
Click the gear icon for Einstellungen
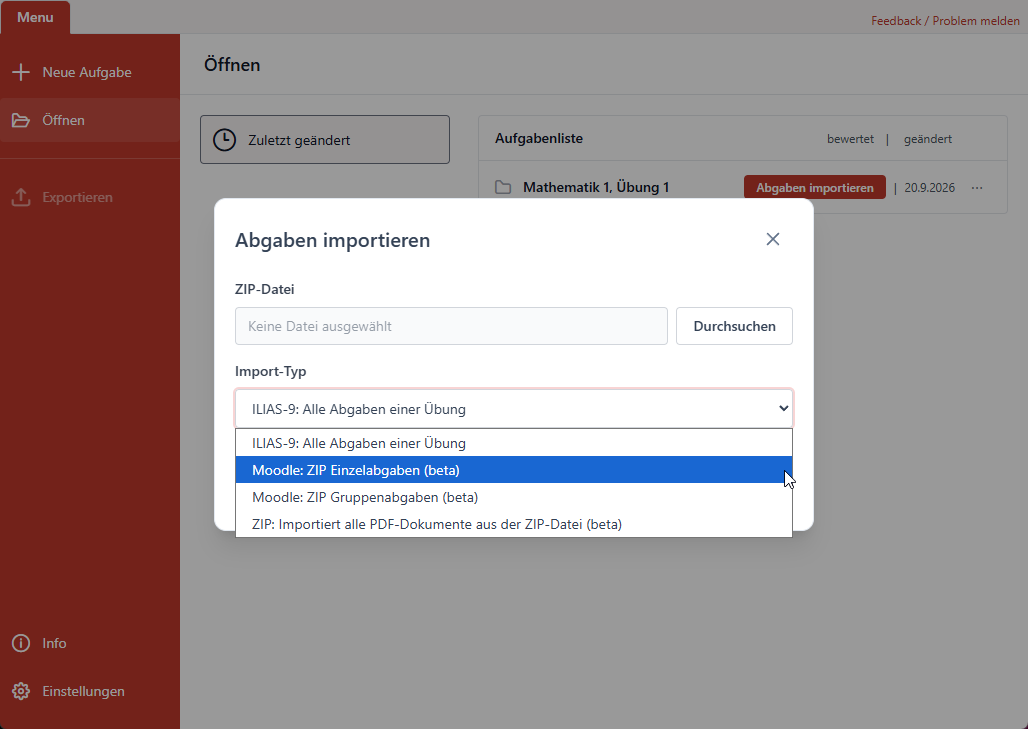(21, 691)
